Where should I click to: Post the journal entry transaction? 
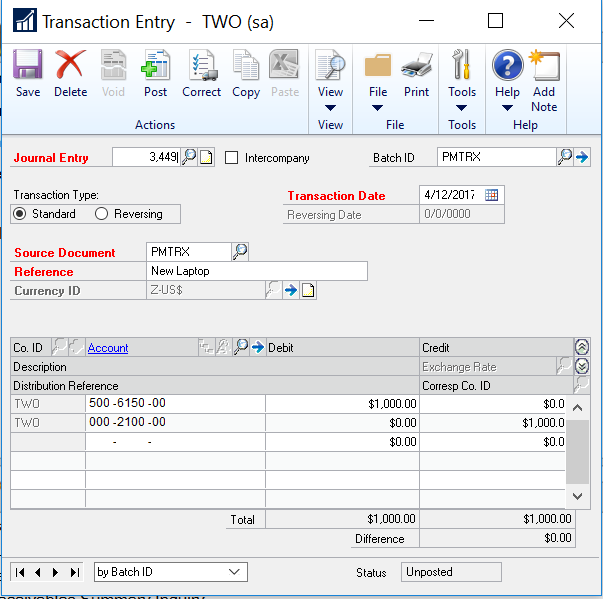(155, 74)
